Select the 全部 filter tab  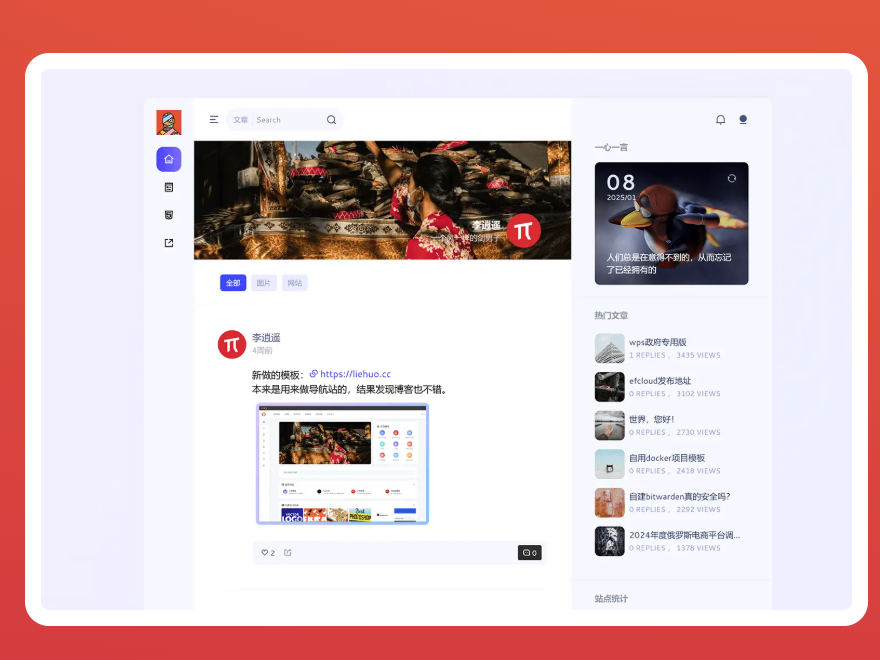[233, 283]
